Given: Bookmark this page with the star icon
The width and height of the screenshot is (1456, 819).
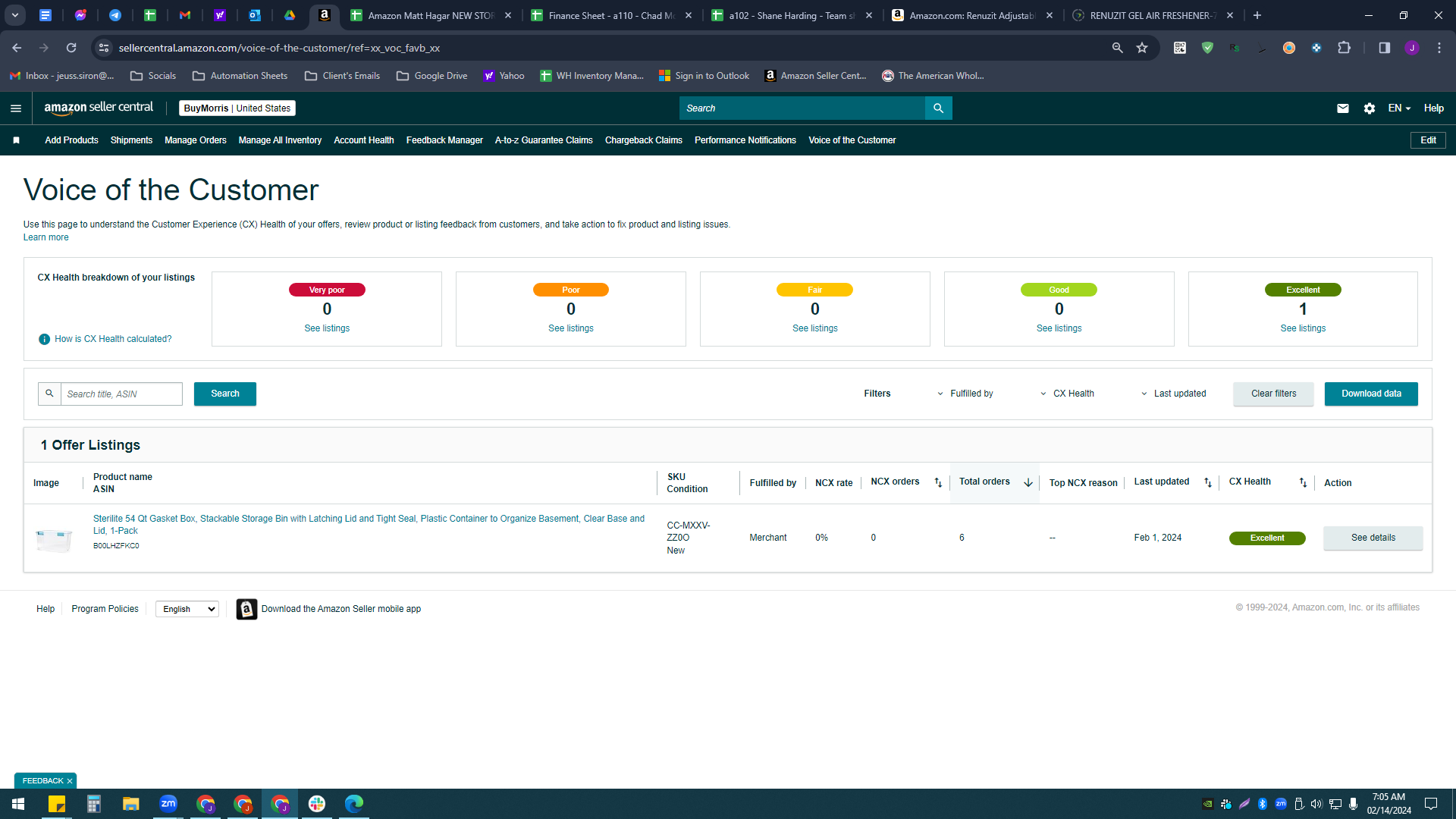Looking at the screenshot, I should (x=1142, y=48).
